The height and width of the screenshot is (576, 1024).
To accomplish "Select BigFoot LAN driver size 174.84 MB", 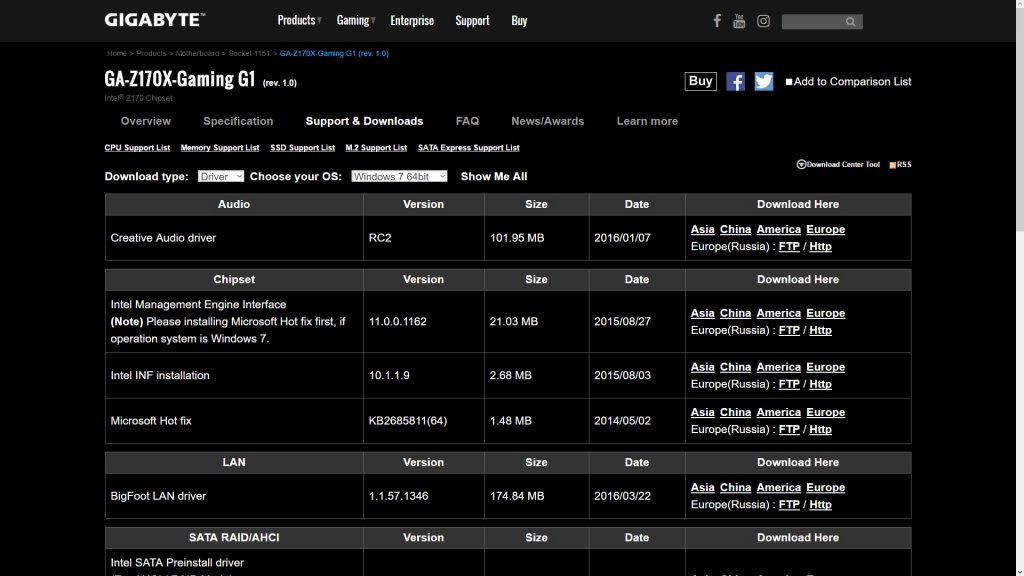I will (x=517, y=496).
